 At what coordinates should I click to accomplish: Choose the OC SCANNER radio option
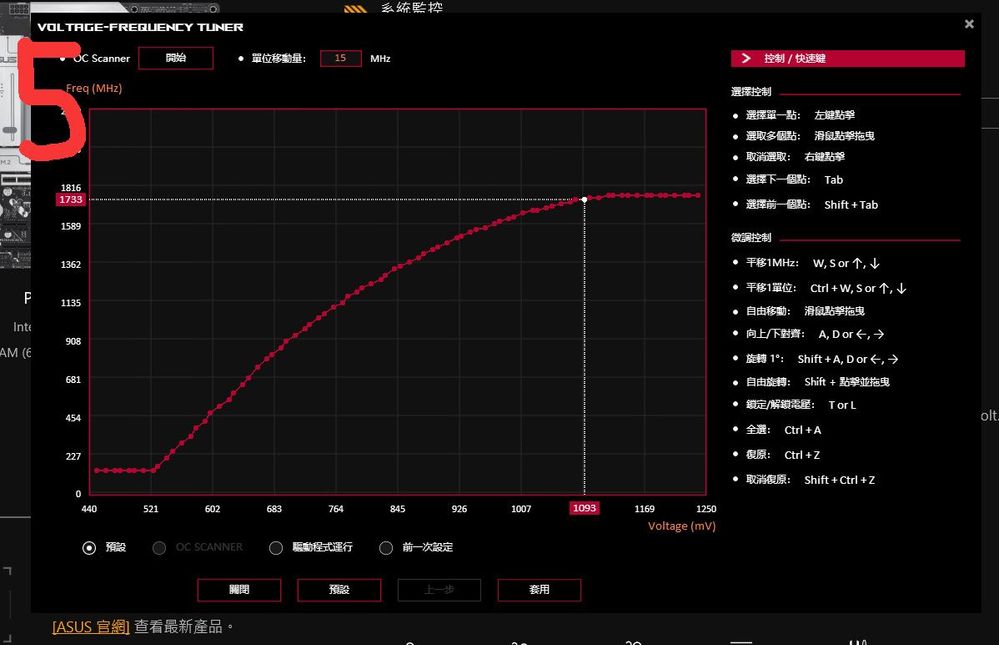click(159, 547)
